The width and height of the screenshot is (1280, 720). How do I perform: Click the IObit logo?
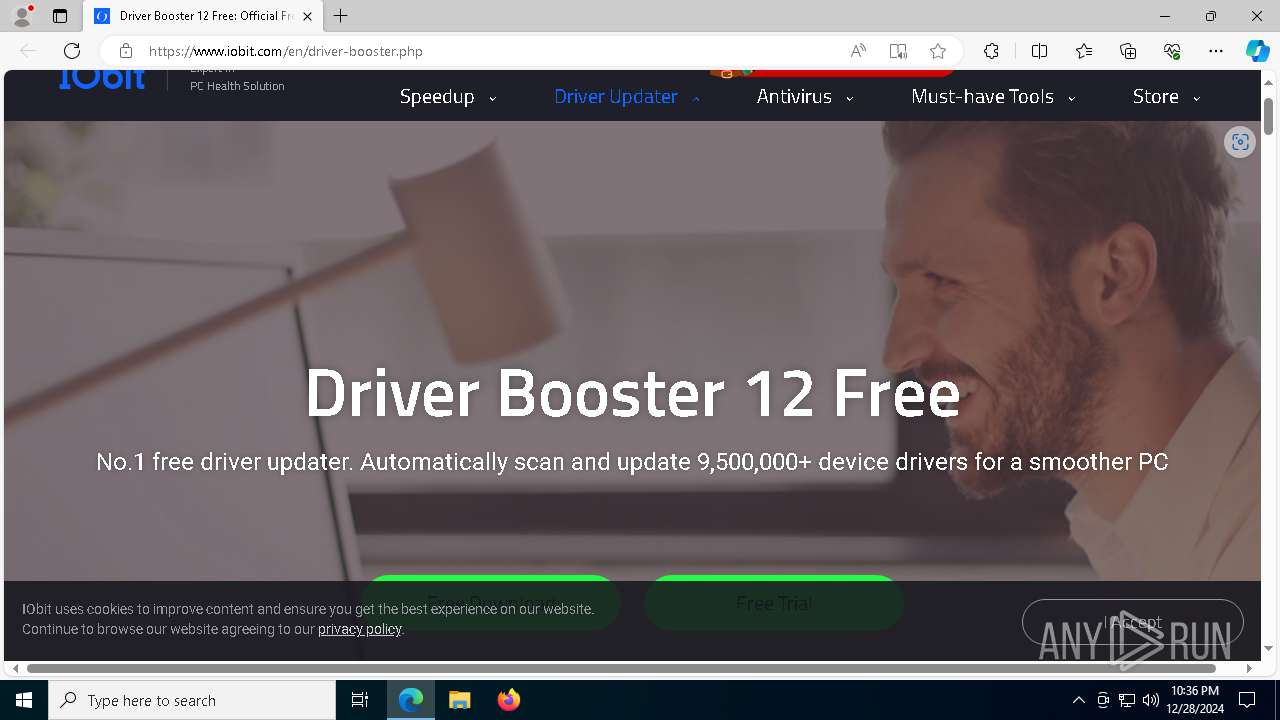coord(102,78)
